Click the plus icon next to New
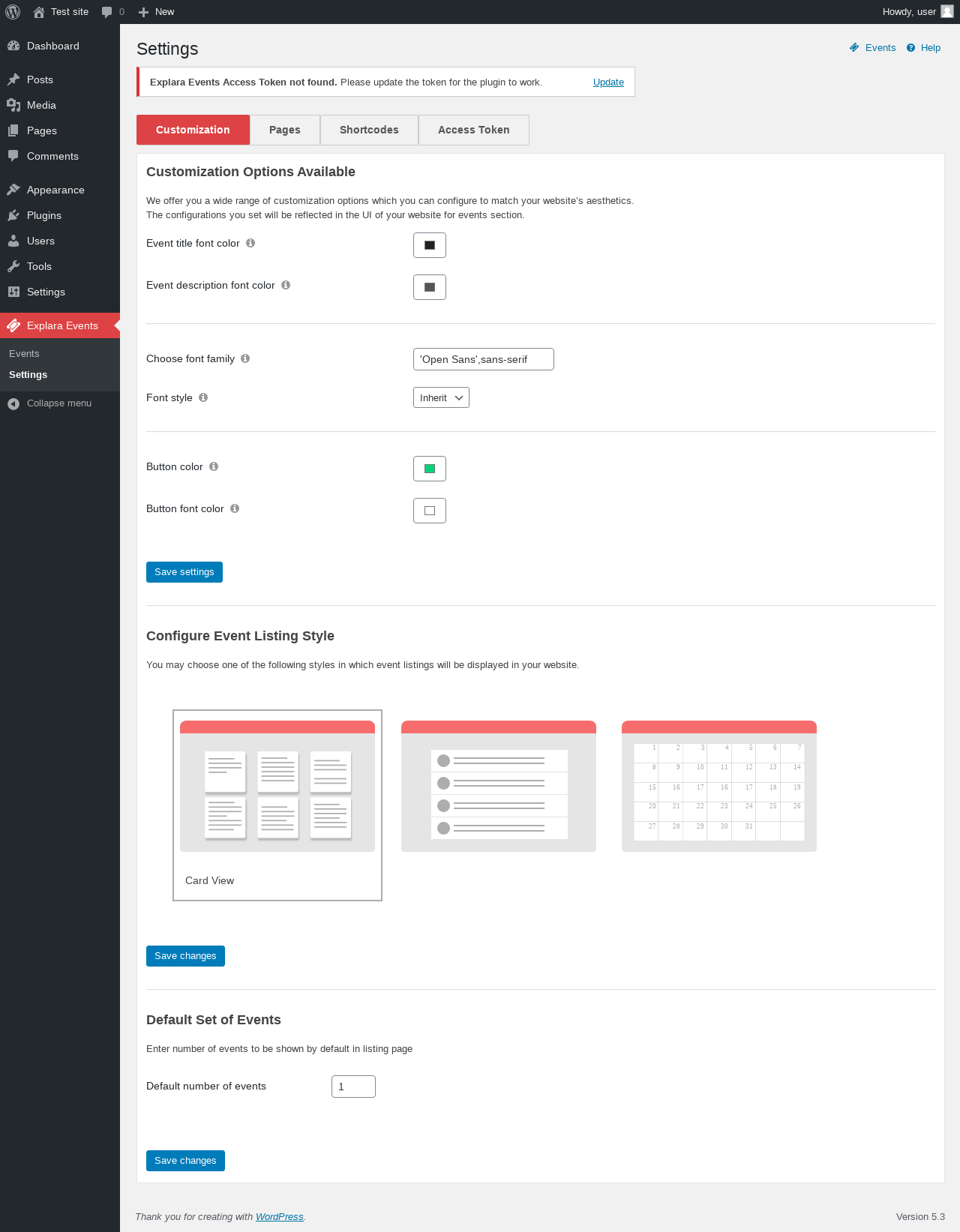 (x=144, y=12)
